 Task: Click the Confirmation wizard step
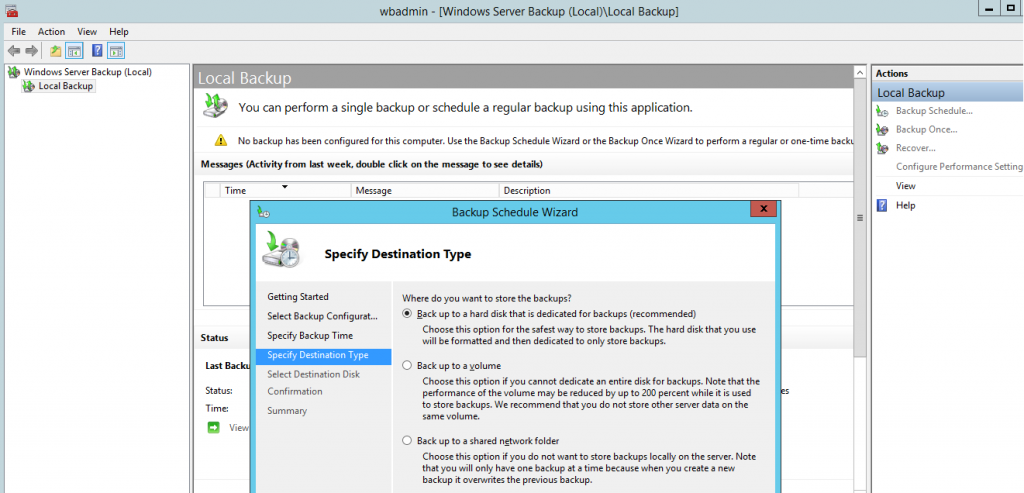pyautogui.click(x=295, y=391)
